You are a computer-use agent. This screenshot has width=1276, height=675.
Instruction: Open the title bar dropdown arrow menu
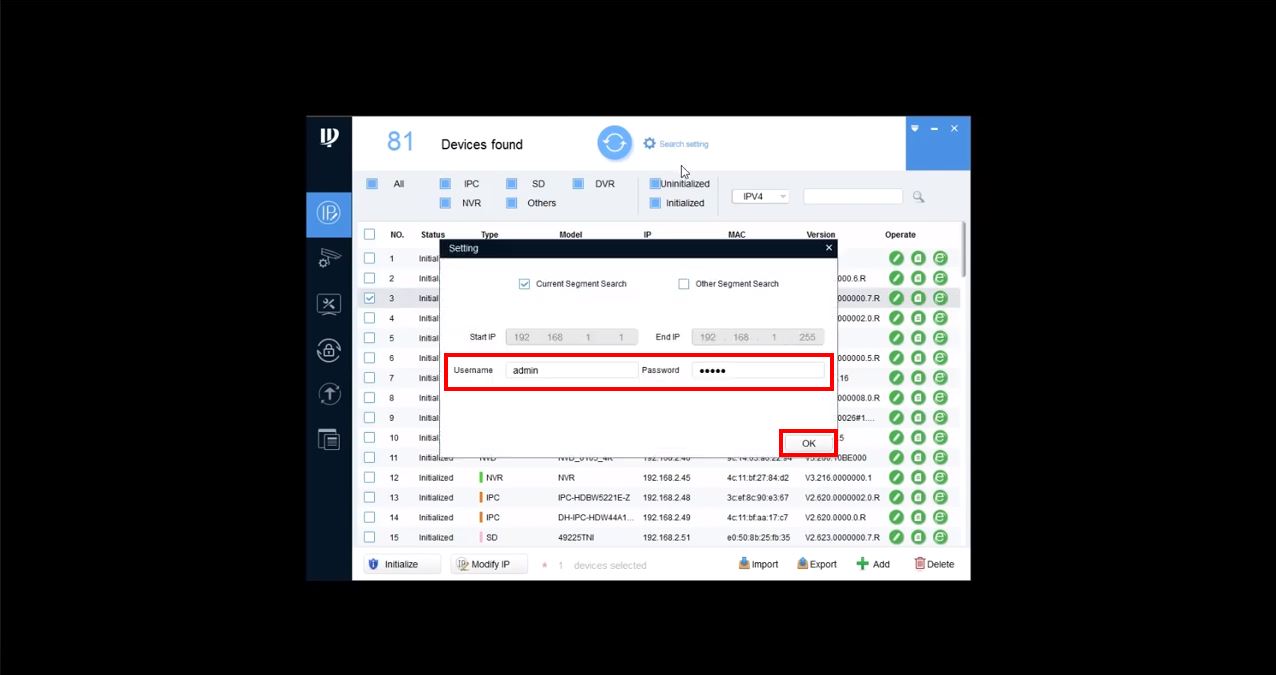pos(914,128)
